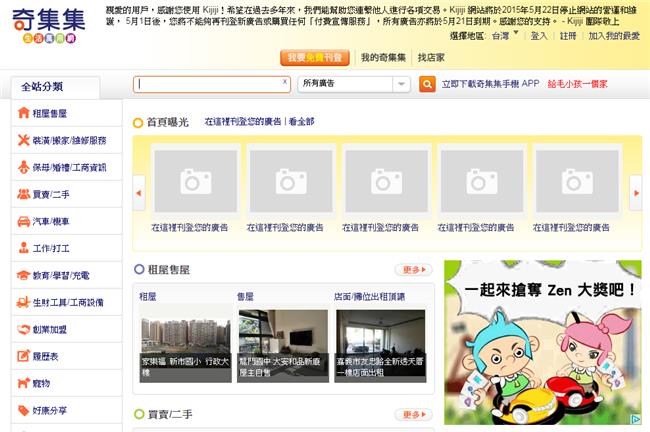Click the 奇集集 site logo

(x=49, y=26)
